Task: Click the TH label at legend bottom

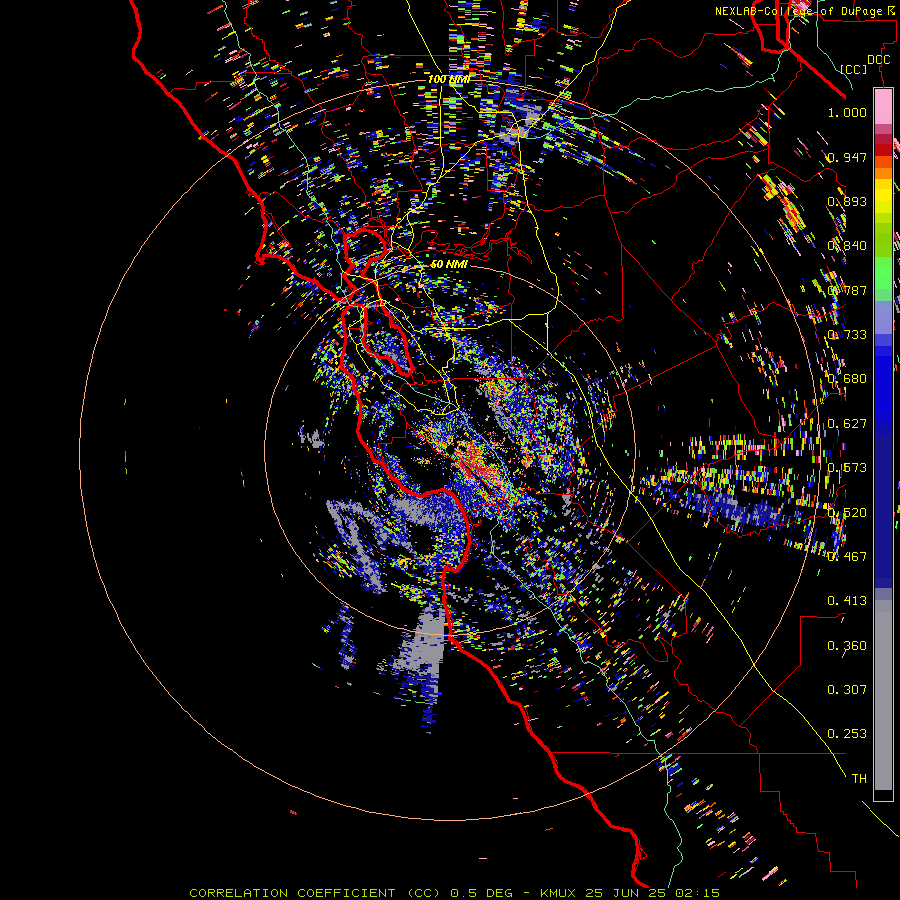Action: [859, 778]
